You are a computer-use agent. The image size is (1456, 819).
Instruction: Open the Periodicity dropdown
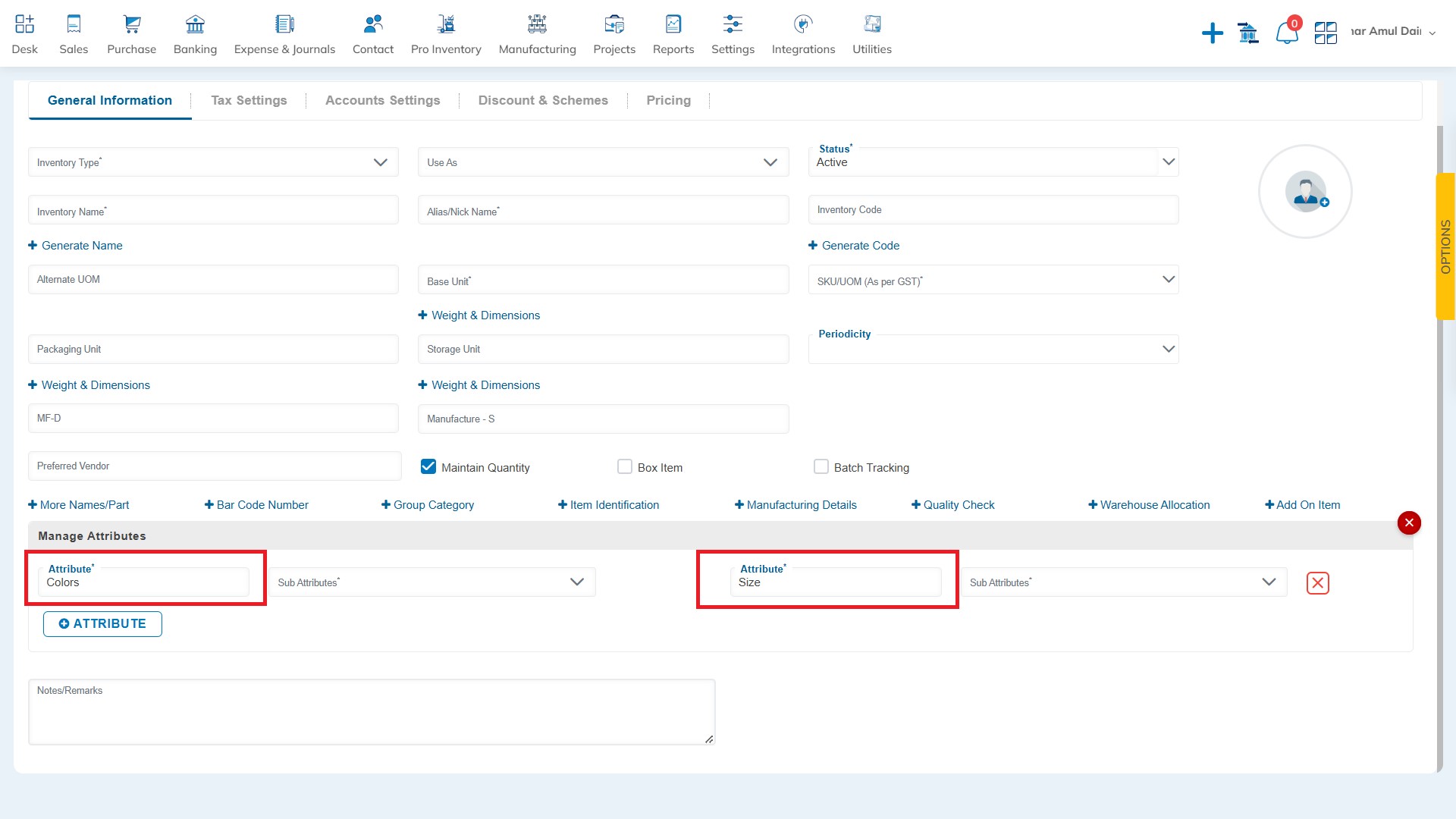click(x=993, y=350)
